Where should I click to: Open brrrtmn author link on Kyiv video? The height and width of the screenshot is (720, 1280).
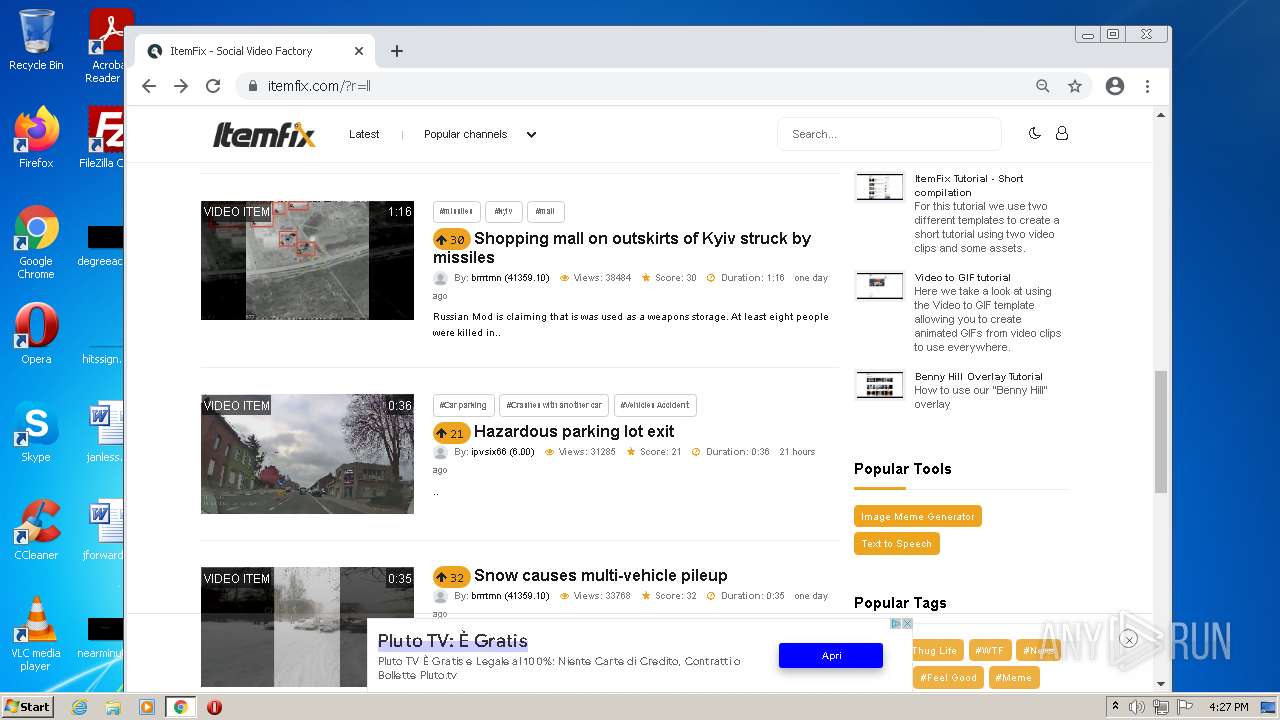510,278
